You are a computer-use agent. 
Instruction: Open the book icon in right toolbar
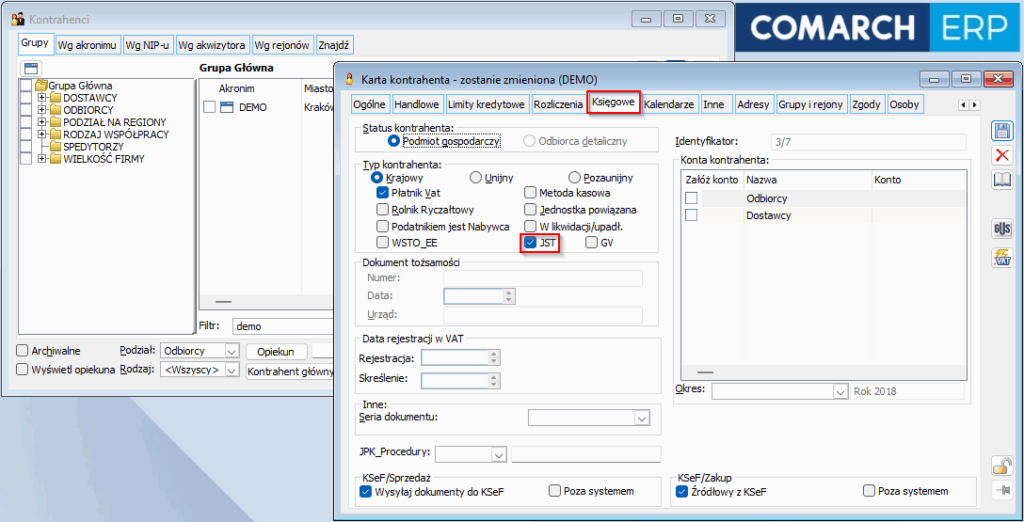[x=1001, y=180]
